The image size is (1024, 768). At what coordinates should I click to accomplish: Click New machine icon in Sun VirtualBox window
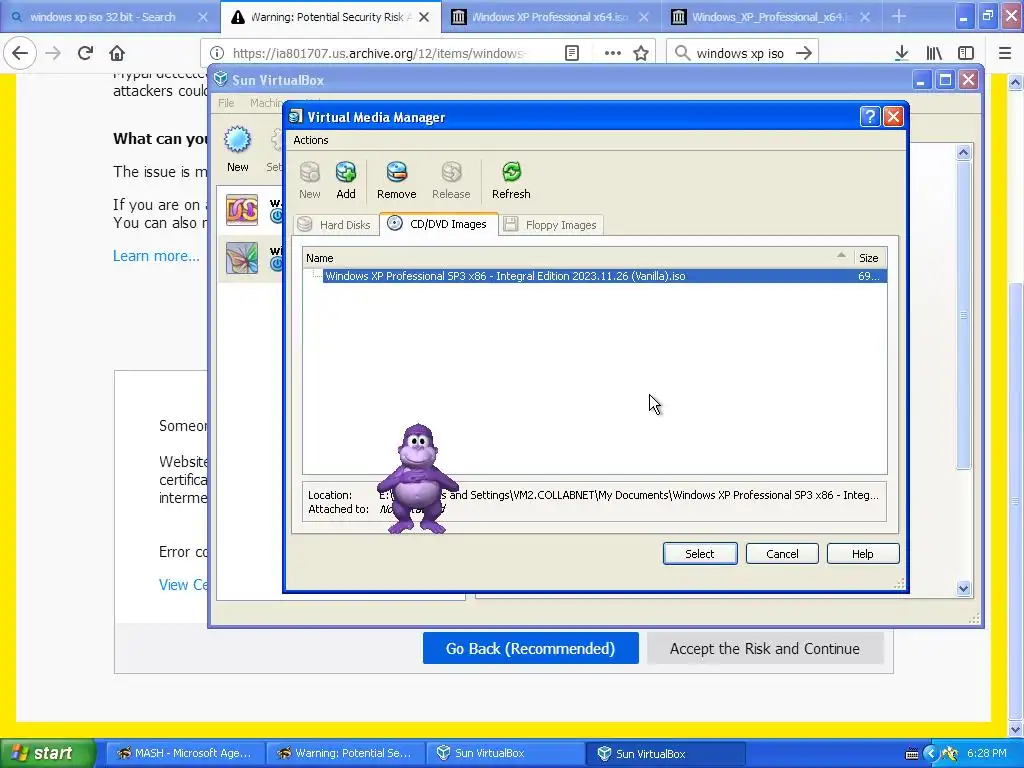pos(238,140)
